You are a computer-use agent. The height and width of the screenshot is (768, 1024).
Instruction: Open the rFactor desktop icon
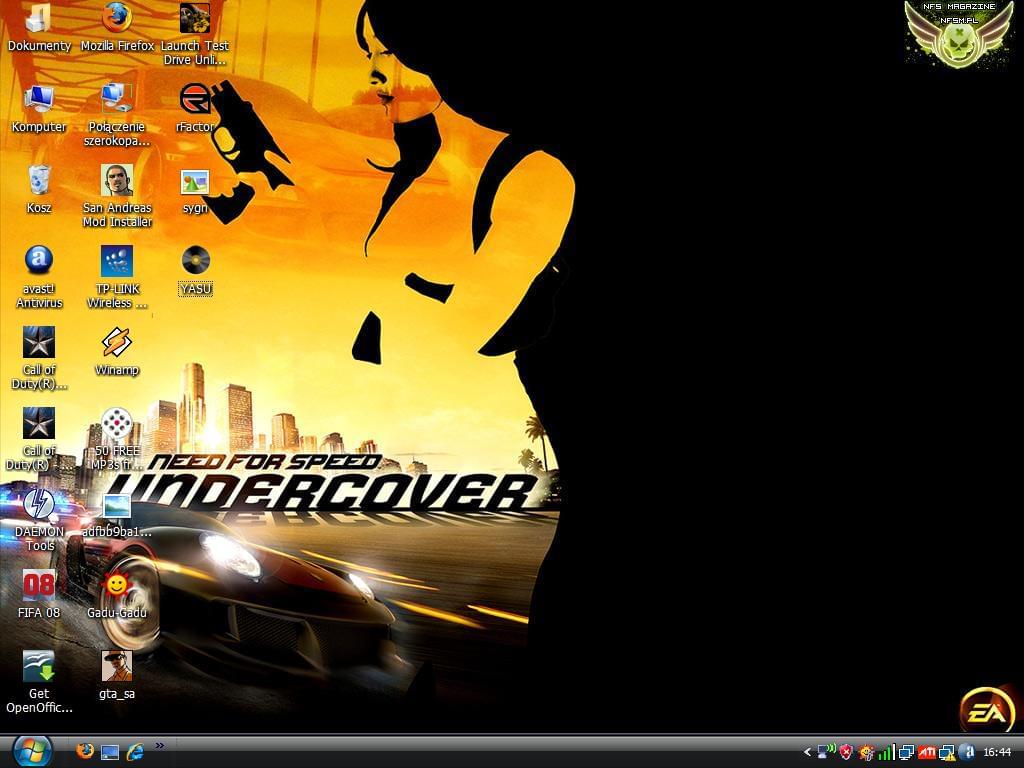pos(195,99)
